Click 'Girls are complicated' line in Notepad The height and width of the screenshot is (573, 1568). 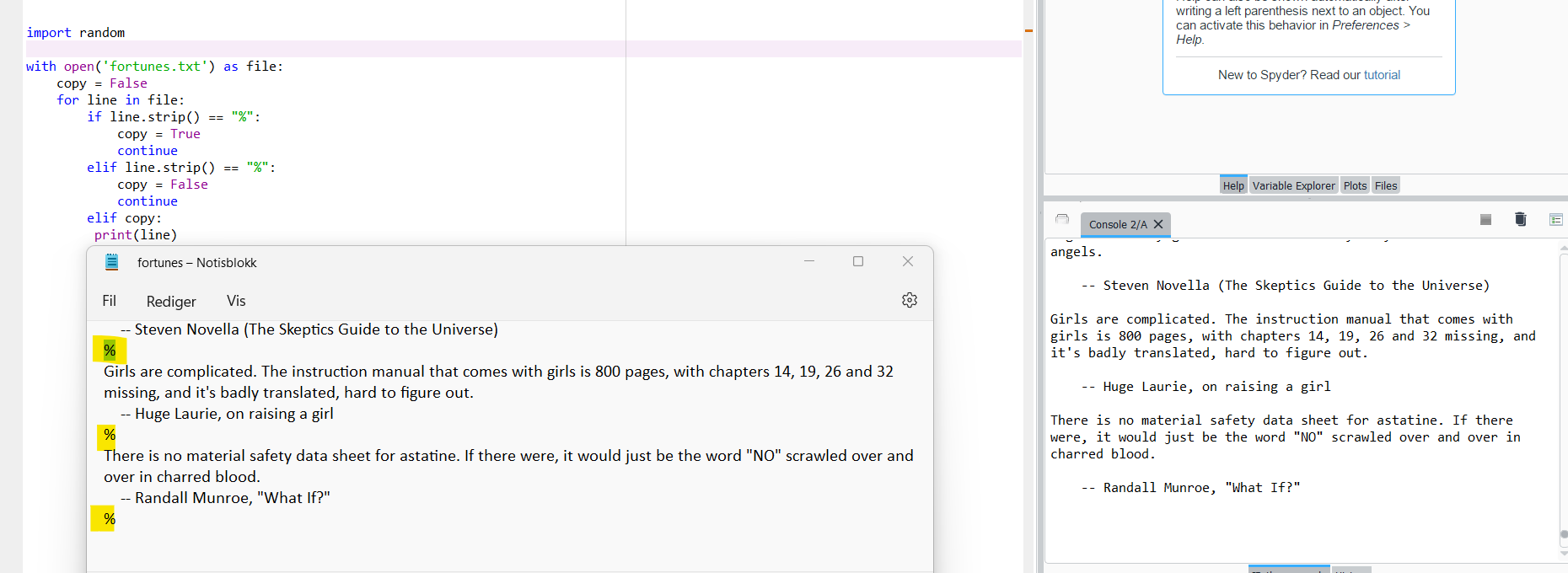click(x=498, y=372)
